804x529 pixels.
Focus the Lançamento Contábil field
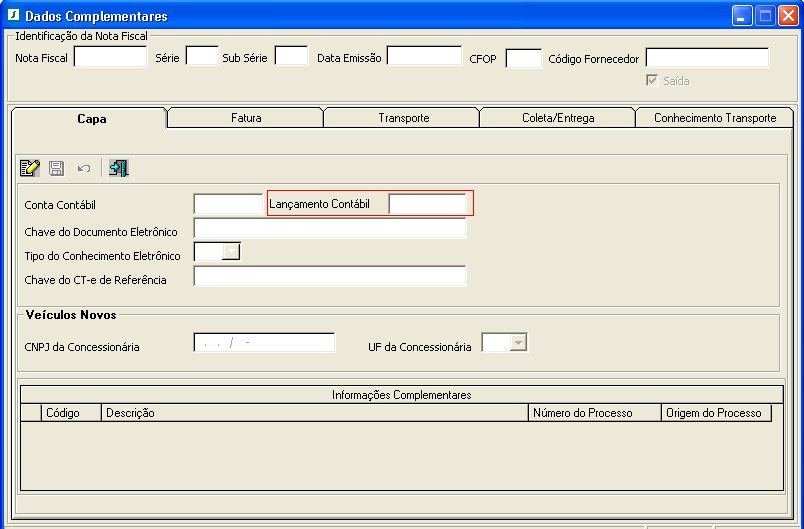pyautogui.click(x=427, y=204)
